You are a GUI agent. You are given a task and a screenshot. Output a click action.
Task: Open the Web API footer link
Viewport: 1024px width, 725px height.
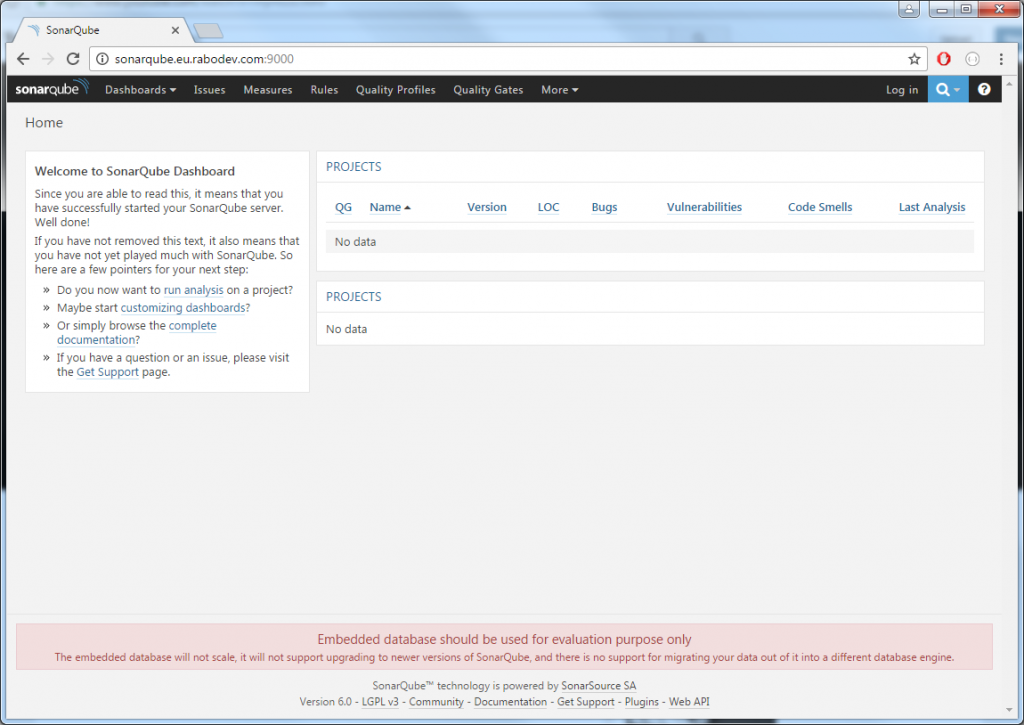[x=689, y=701]
